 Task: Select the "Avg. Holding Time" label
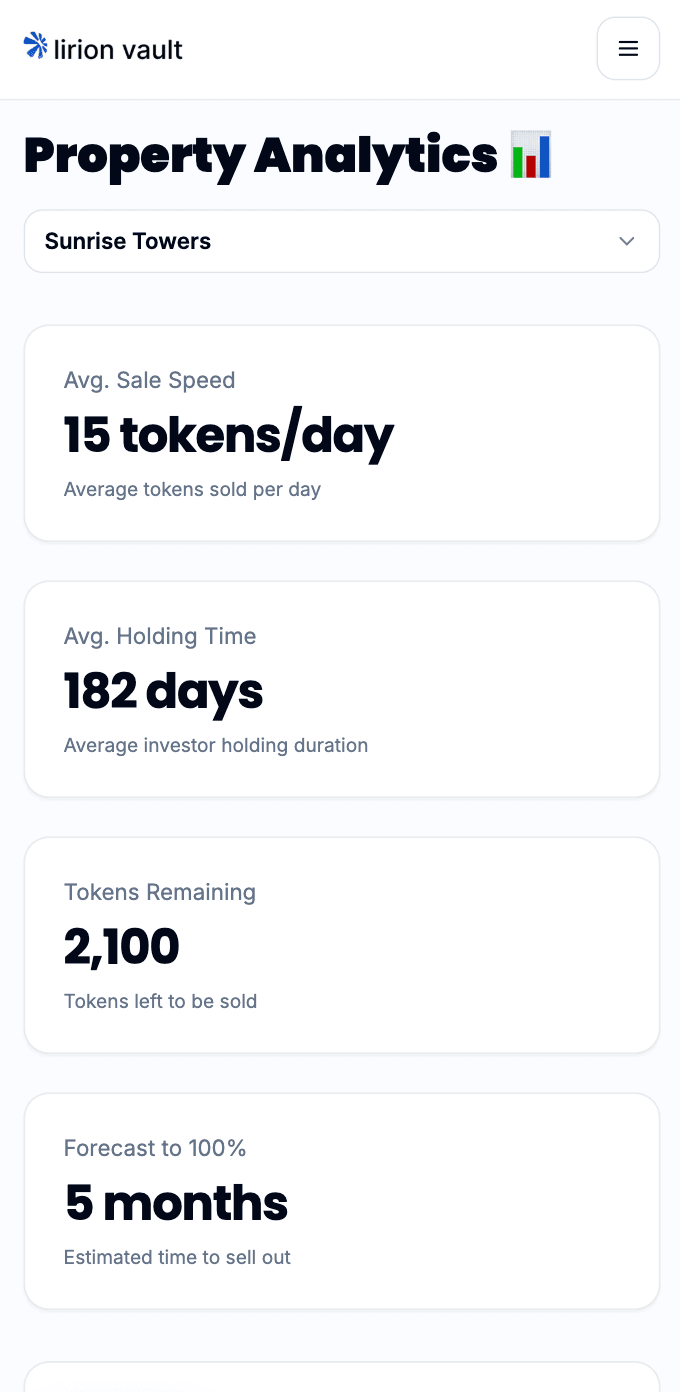point(160,636)
